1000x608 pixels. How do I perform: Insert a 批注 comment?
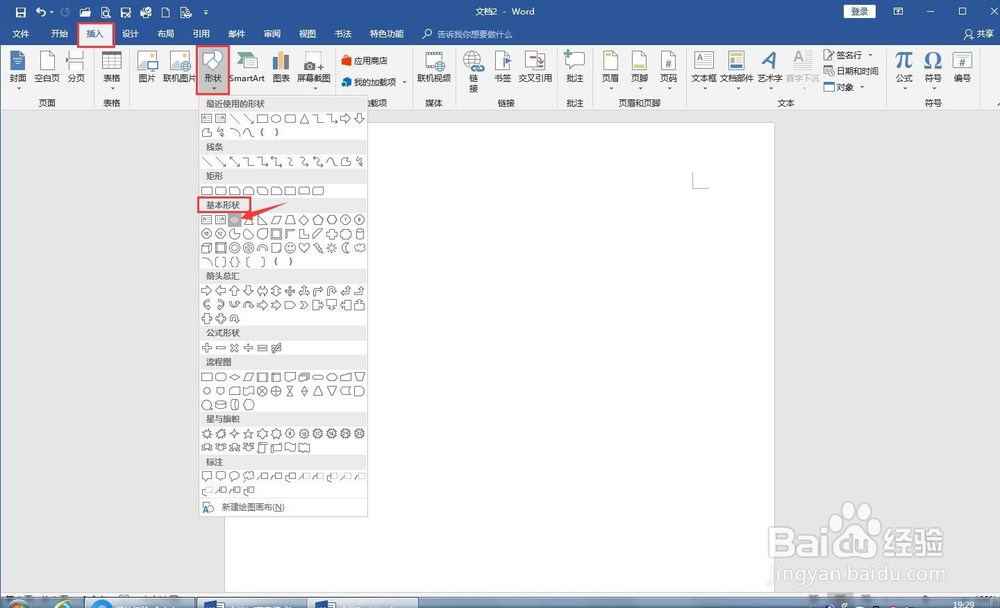click(x=575, y=67)
